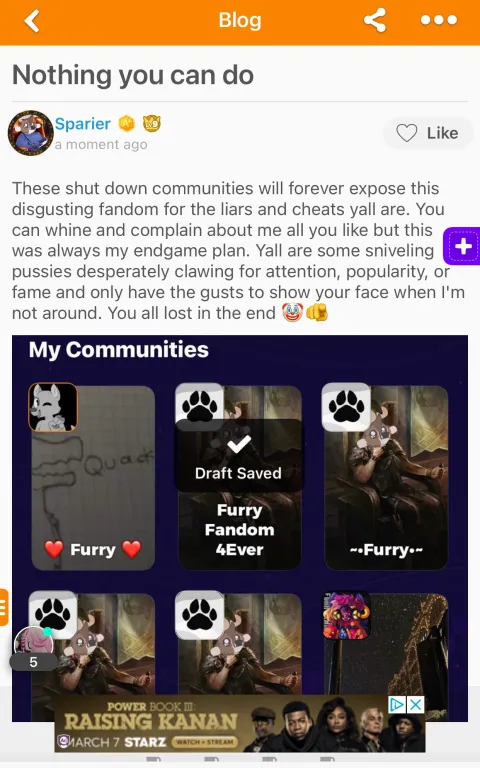The image size is (480, 768).
Task: Tap the Lv9 level badge
Action: point(152,123)
